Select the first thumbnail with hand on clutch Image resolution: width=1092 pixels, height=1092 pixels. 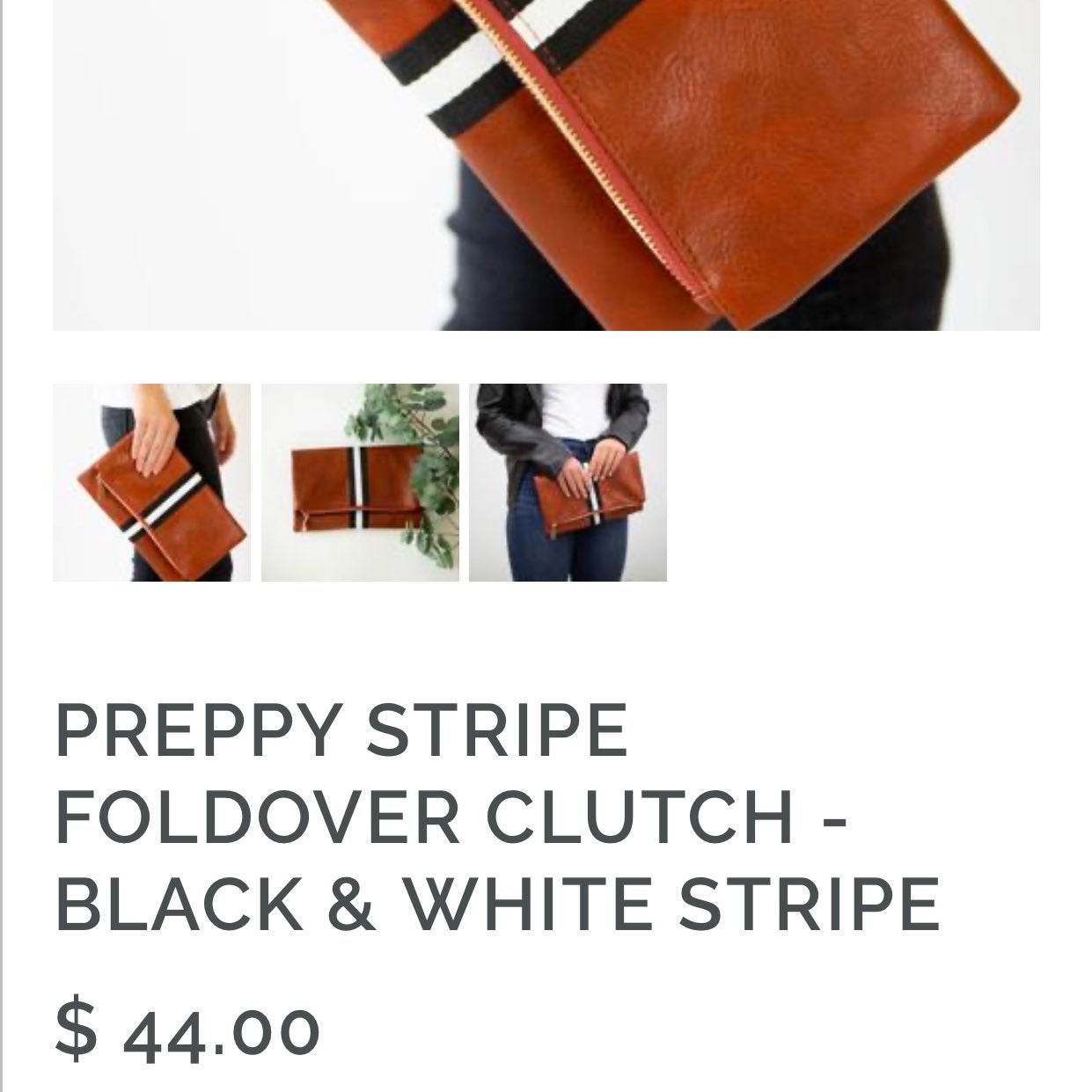151,482
